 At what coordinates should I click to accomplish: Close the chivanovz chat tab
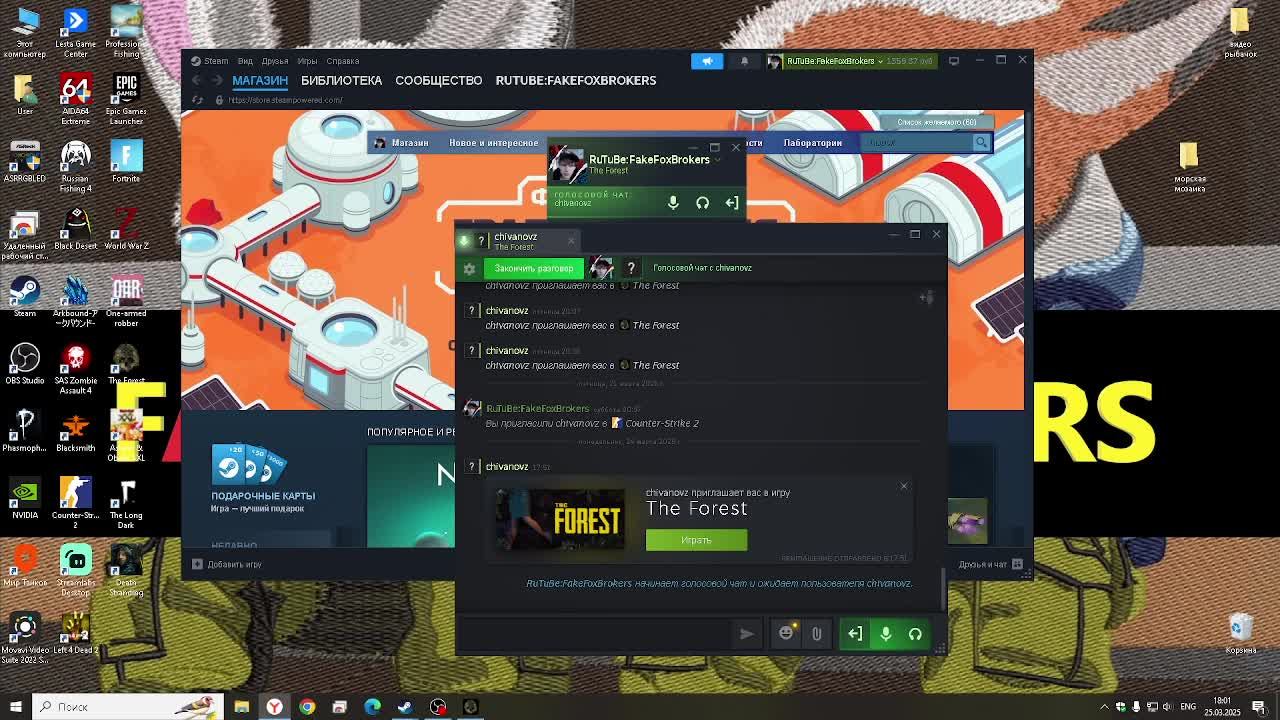pyautogui.click(x=571, y=240)
